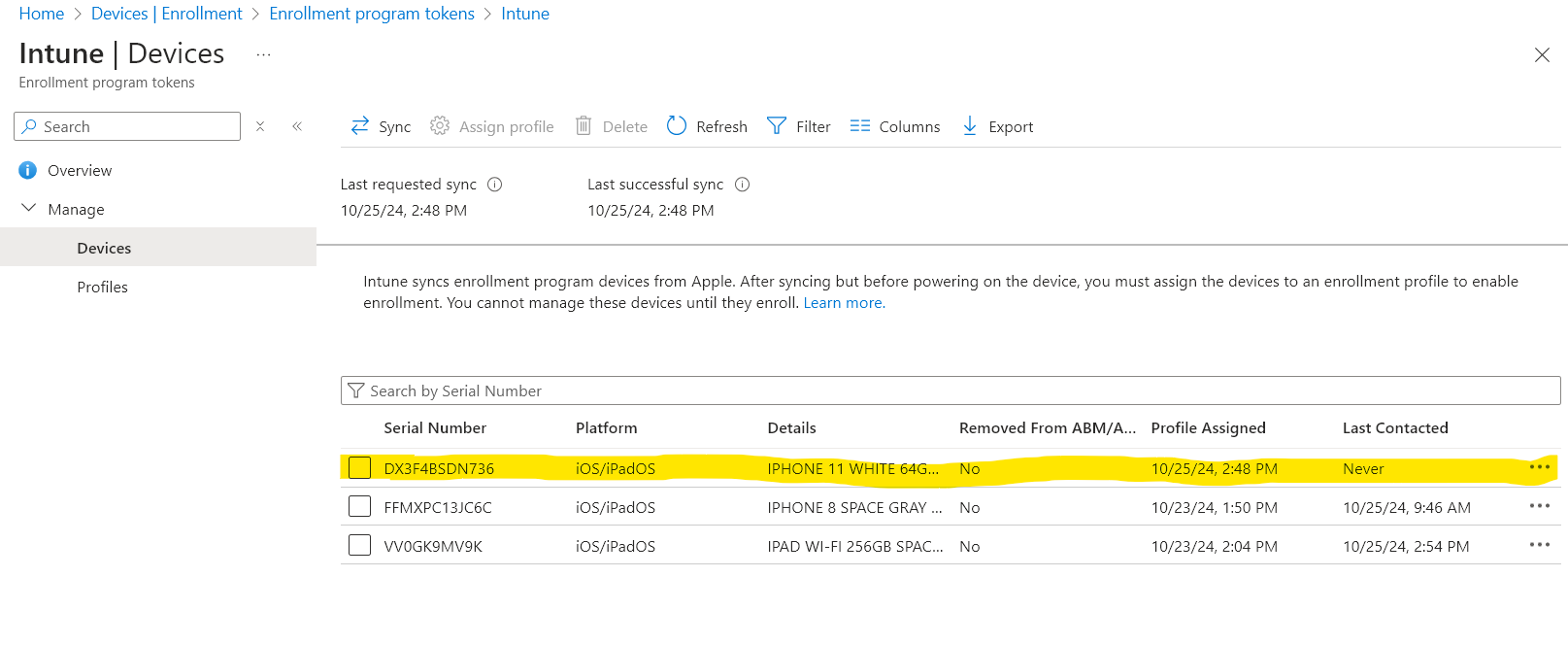Click info icon beside Last successful sync
This screenshot has height=645, width=1568.
[742, 185]
